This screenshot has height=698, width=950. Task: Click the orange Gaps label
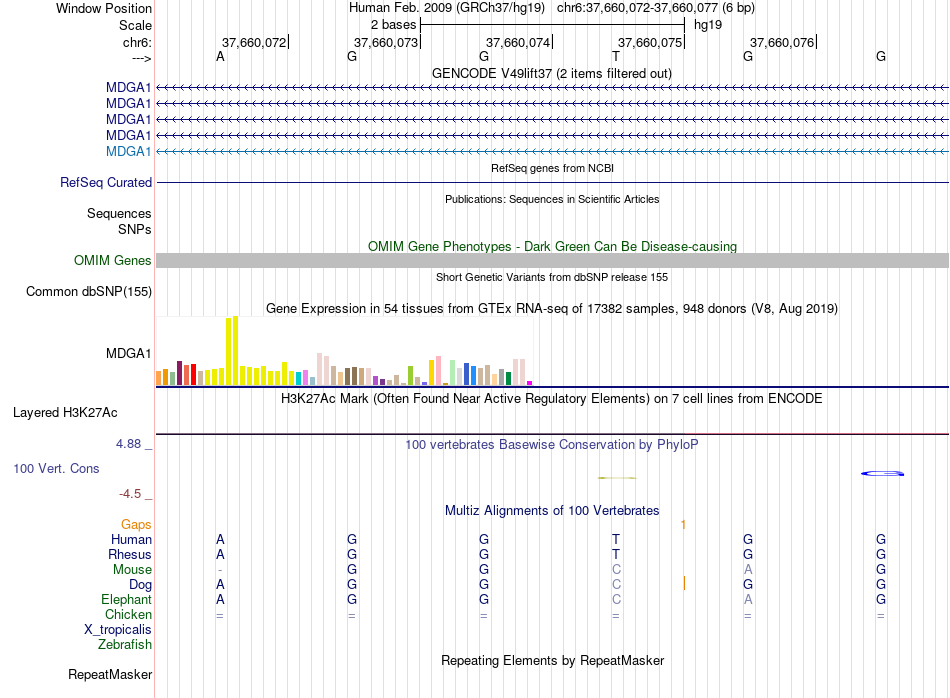136,524
